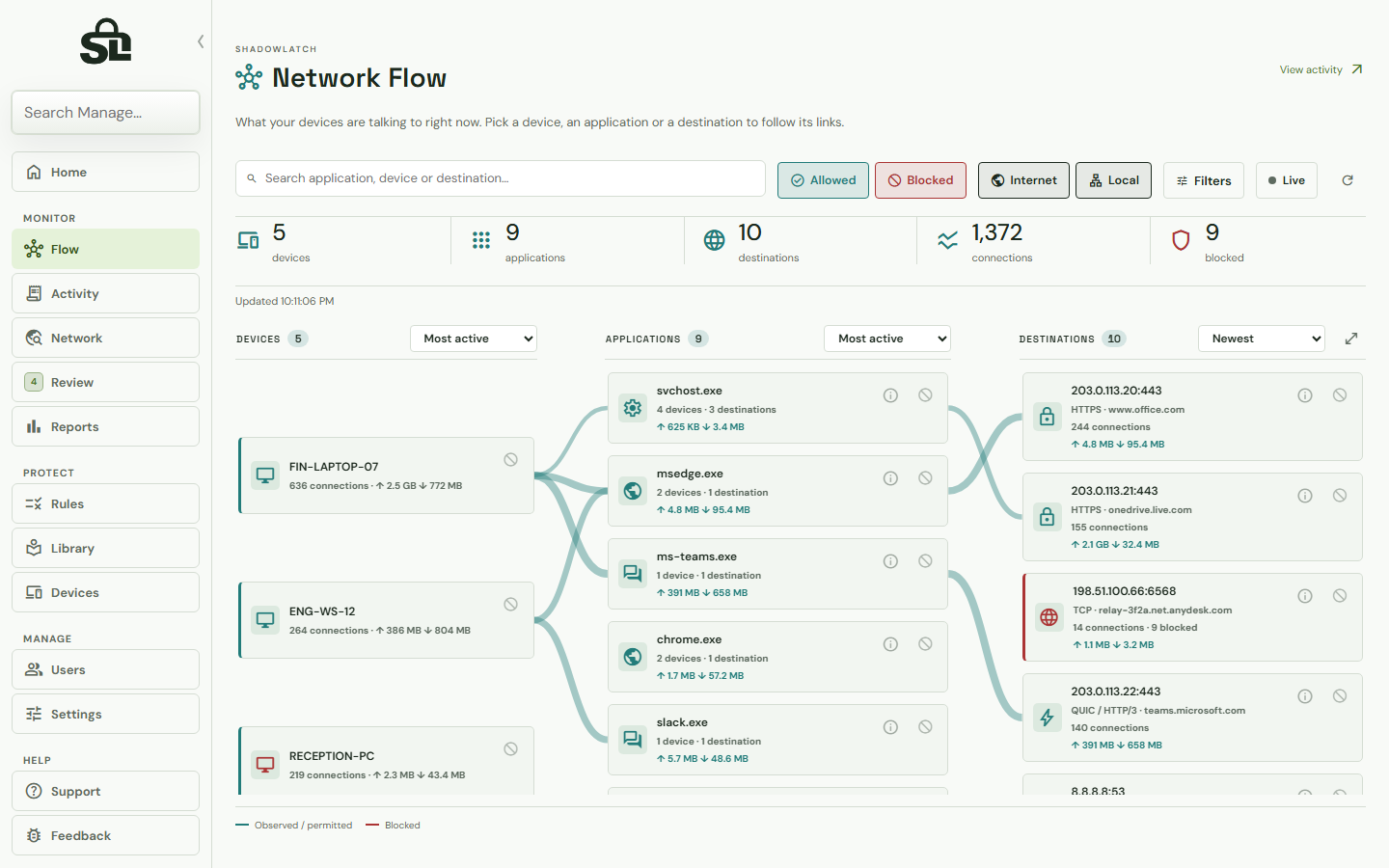Expand the flow diagram to fullscreen
The height and width of the screenshot is (868, 1389).
(x=1351, y=339)
